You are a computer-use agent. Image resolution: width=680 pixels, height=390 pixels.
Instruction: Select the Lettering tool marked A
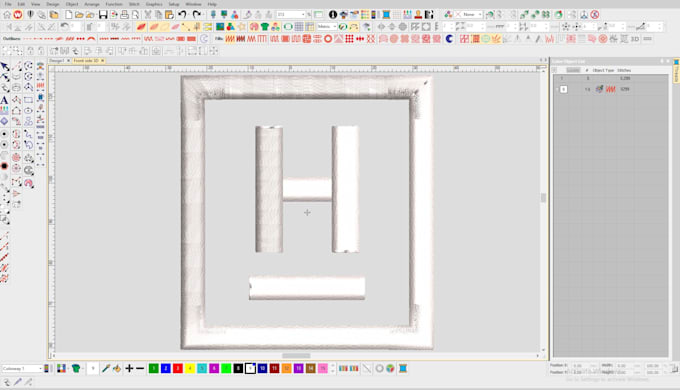(4, 100)
